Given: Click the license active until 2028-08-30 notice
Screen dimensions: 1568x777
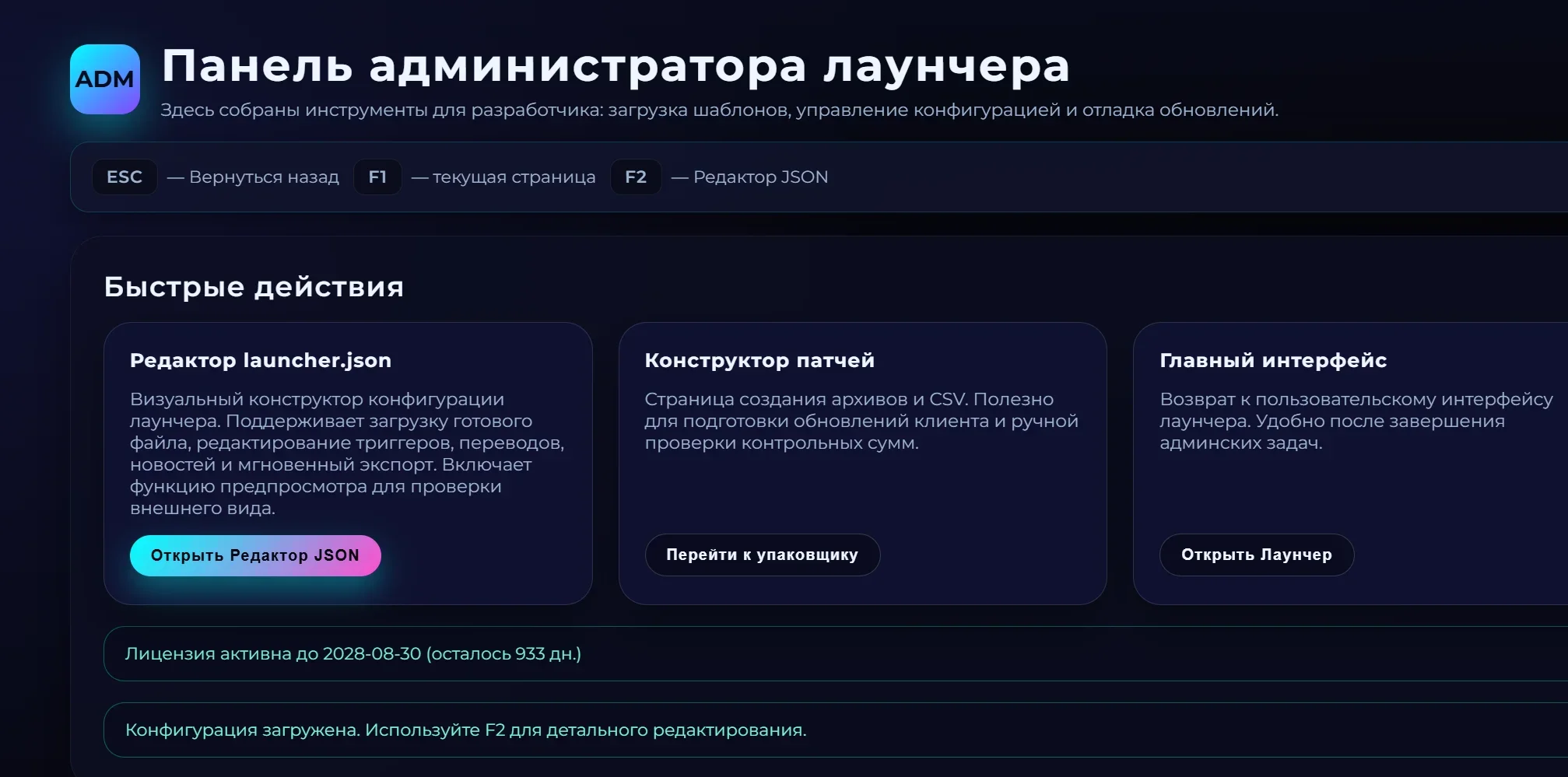Looking at the screenshot, I should pyautogui.click(x=836, y=653).
